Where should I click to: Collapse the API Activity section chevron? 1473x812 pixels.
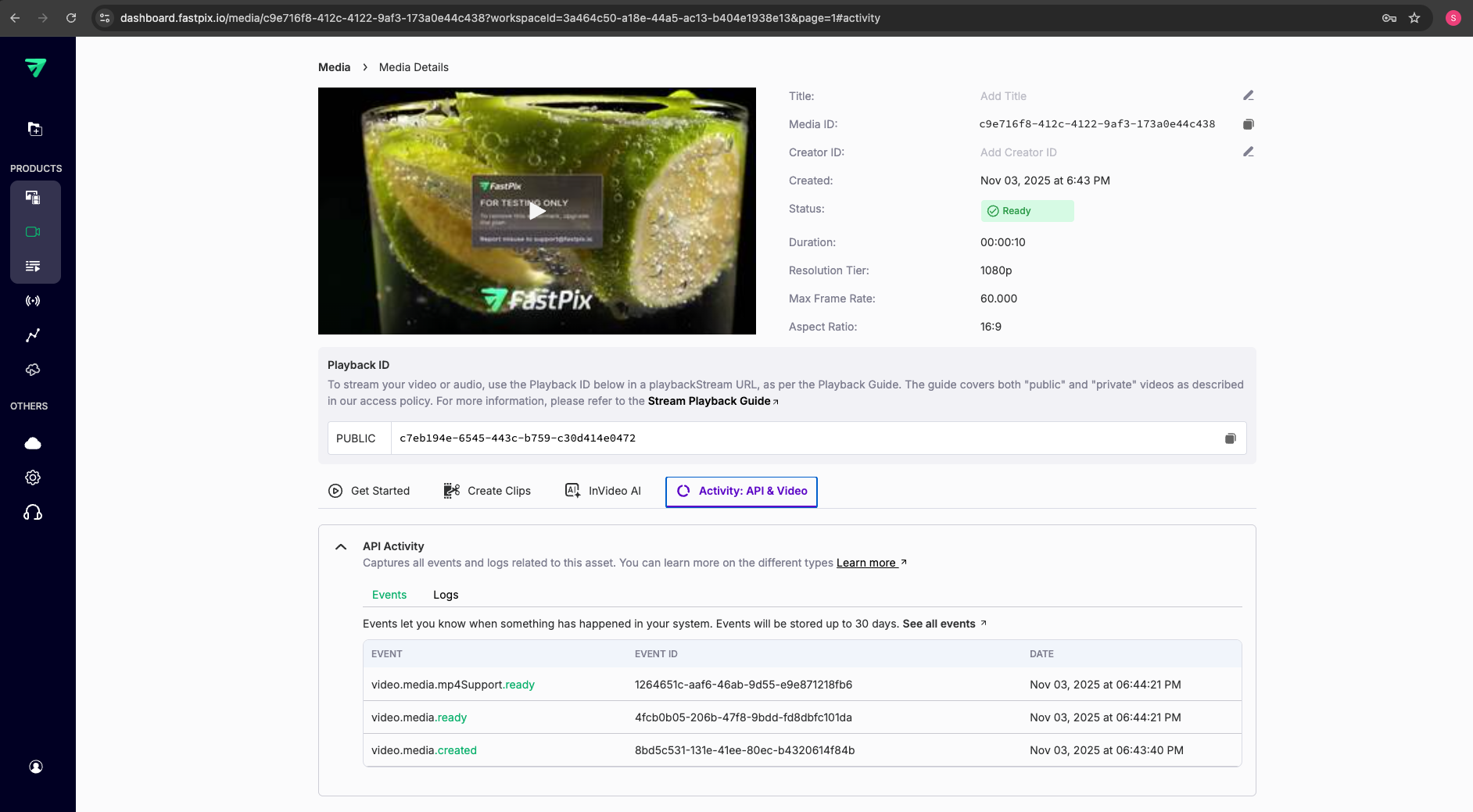341,546
